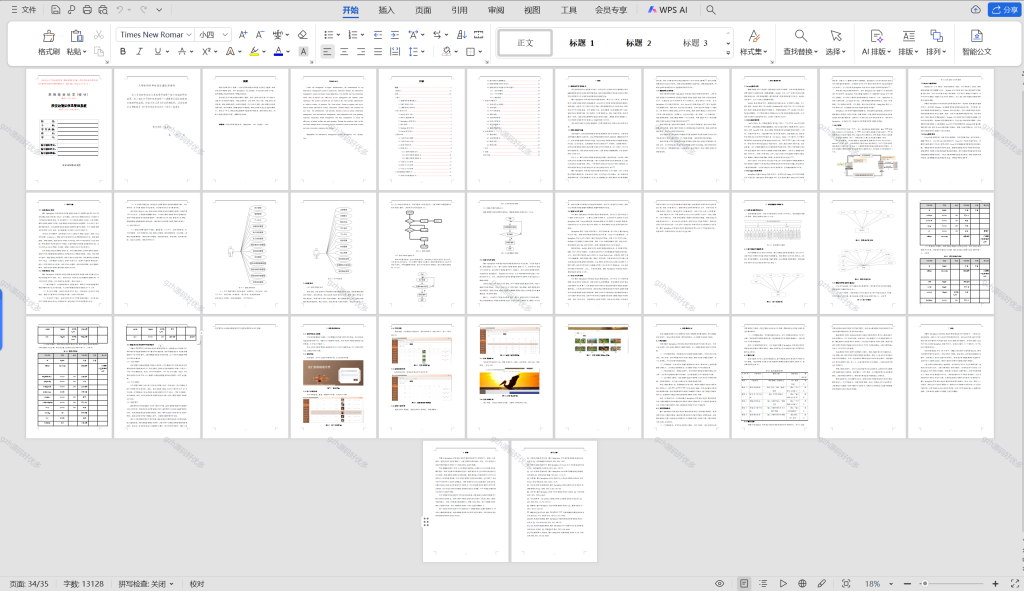Switch to the 引用 (References) tab
Screen dimensions: 1024x591
pos(459,10)
